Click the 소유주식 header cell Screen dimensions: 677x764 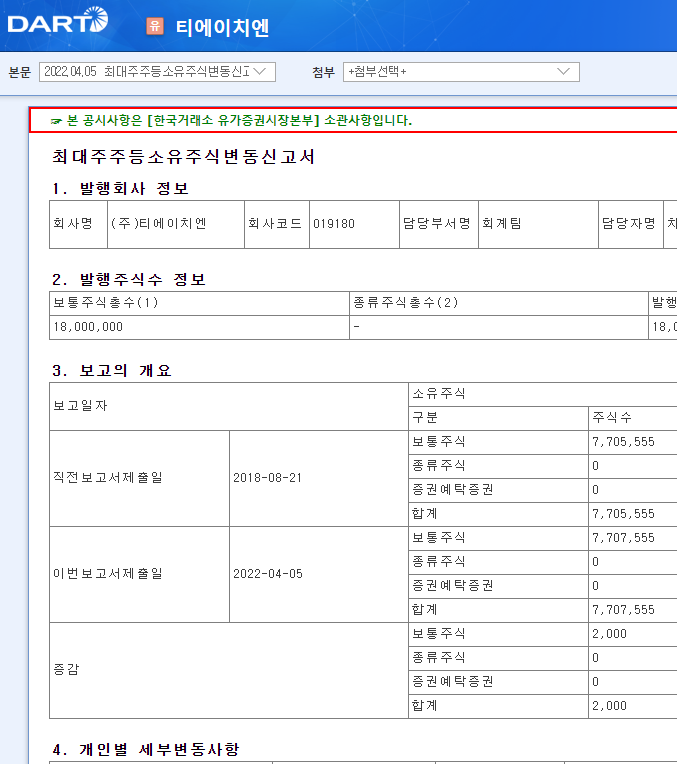click(x=542, y=394)
